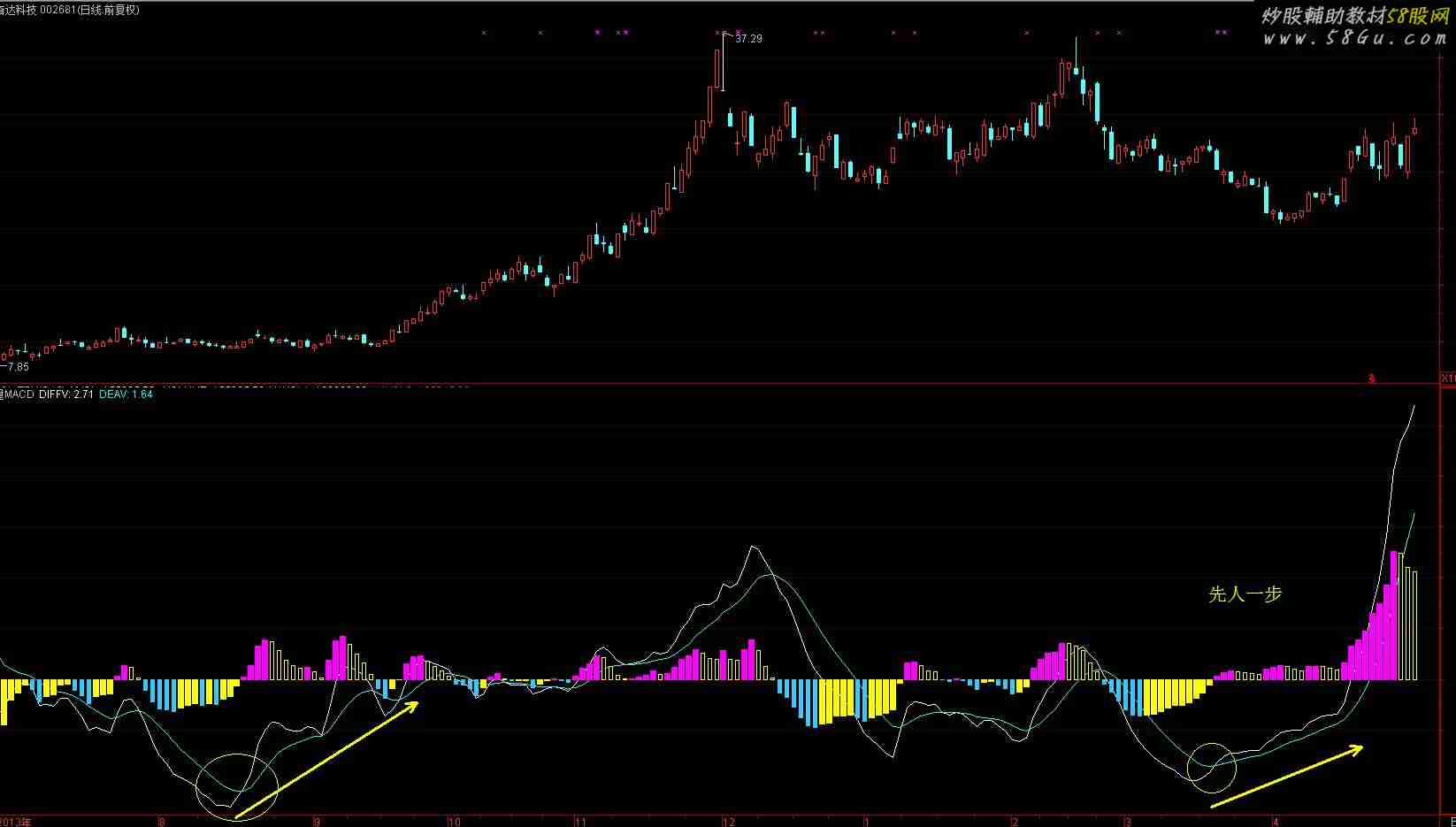Click the tallest magenta MACD histogram bar
Screen dimensions: 1456x827
click(x=1393, y=616)
